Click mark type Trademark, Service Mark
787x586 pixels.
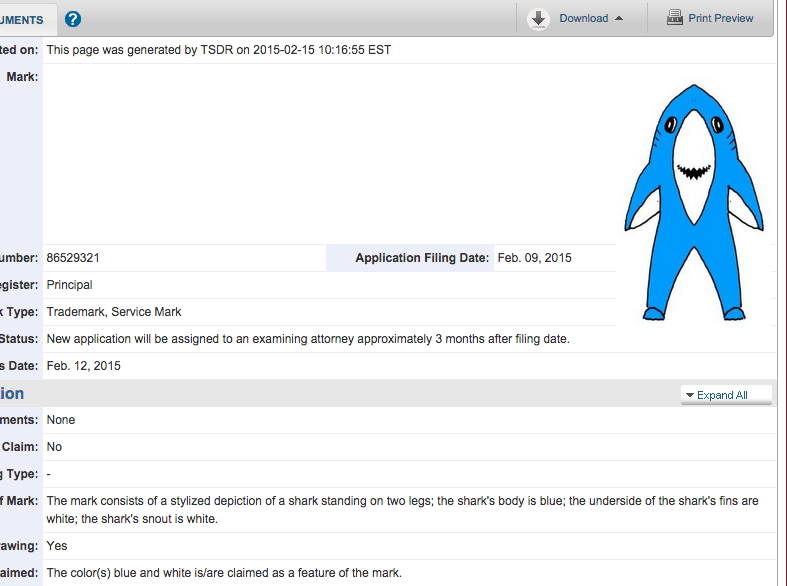(x=114, y=312)
